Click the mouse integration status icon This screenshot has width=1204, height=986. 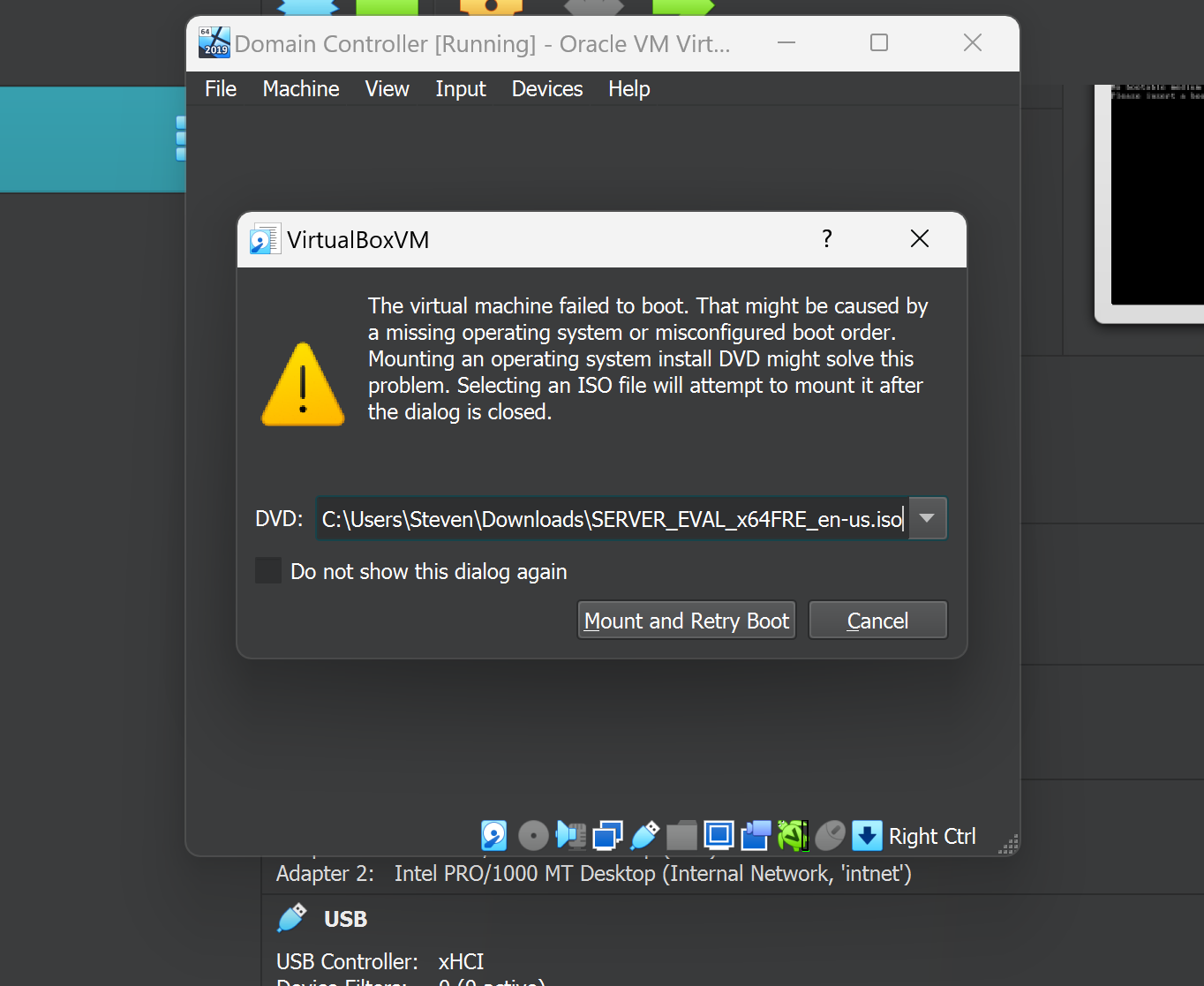pyautogui.click(x=830, y=835)
